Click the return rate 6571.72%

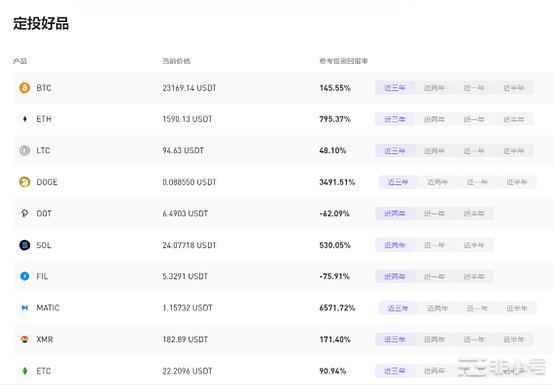tap(337, 308)
